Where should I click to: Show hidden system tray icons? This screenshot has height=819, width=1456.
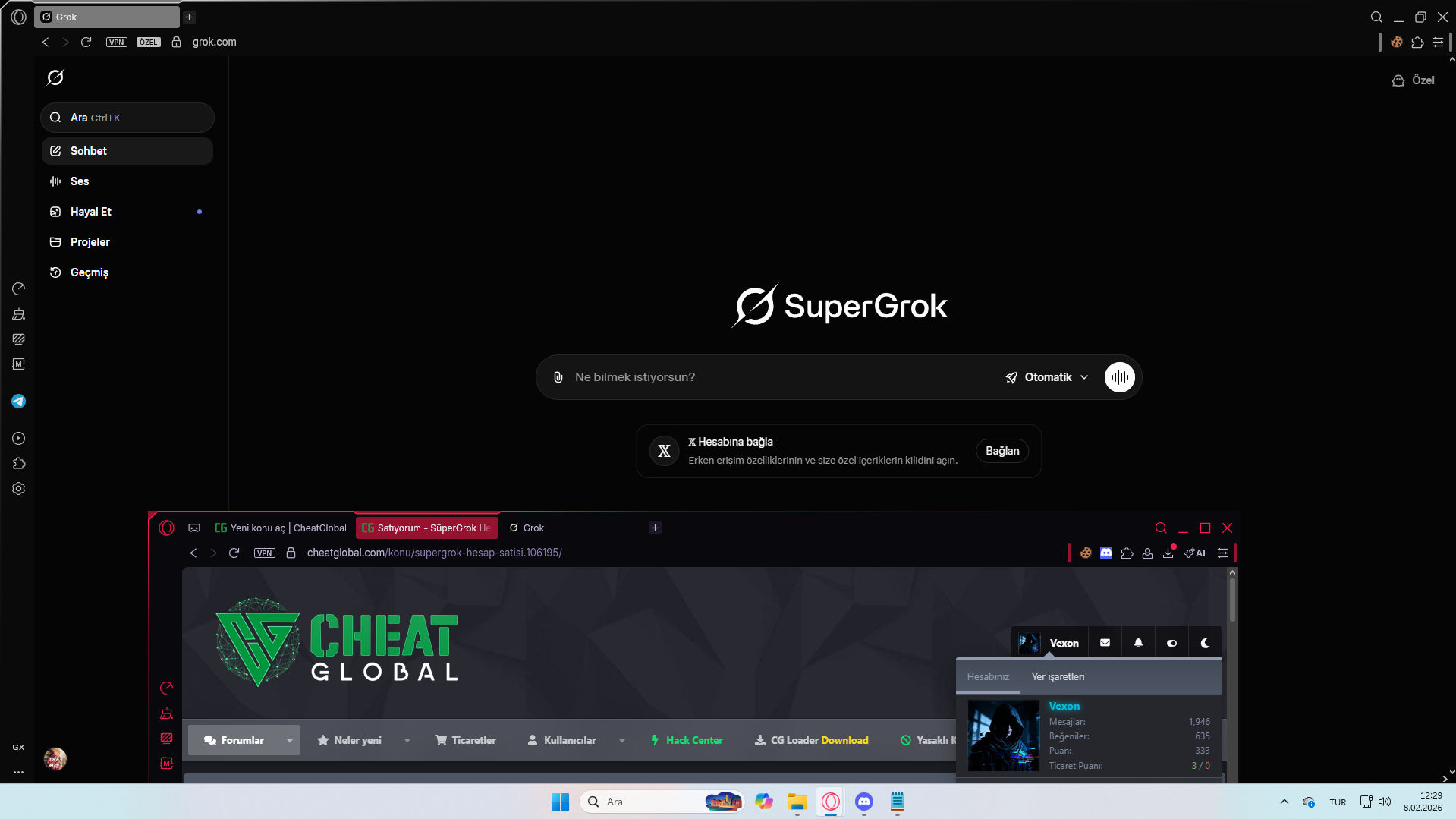click(1285, 802)
